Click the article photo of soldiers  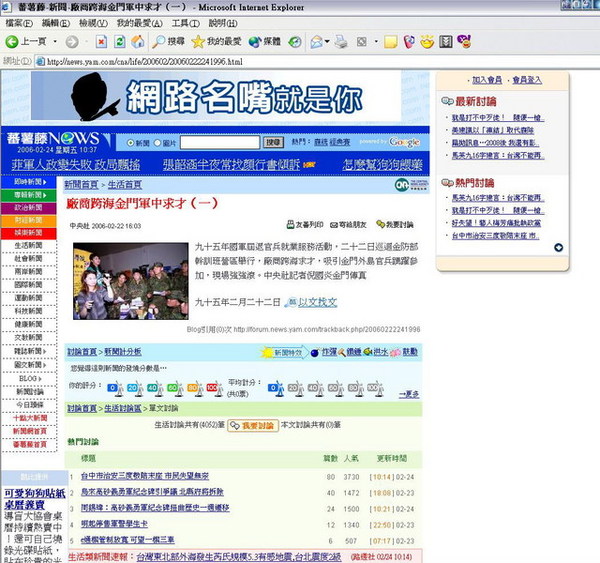(x=131, y=281)
